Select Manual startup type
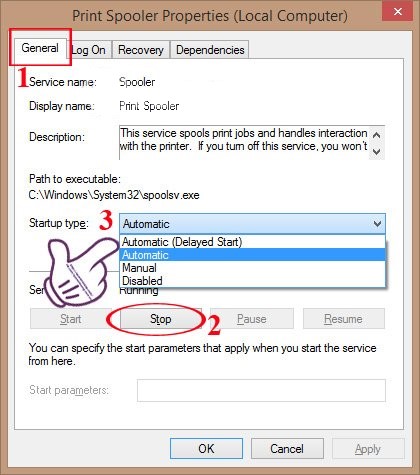Image resolution: width=420 pixels, height=475 pixels. (x=252, y=268)
